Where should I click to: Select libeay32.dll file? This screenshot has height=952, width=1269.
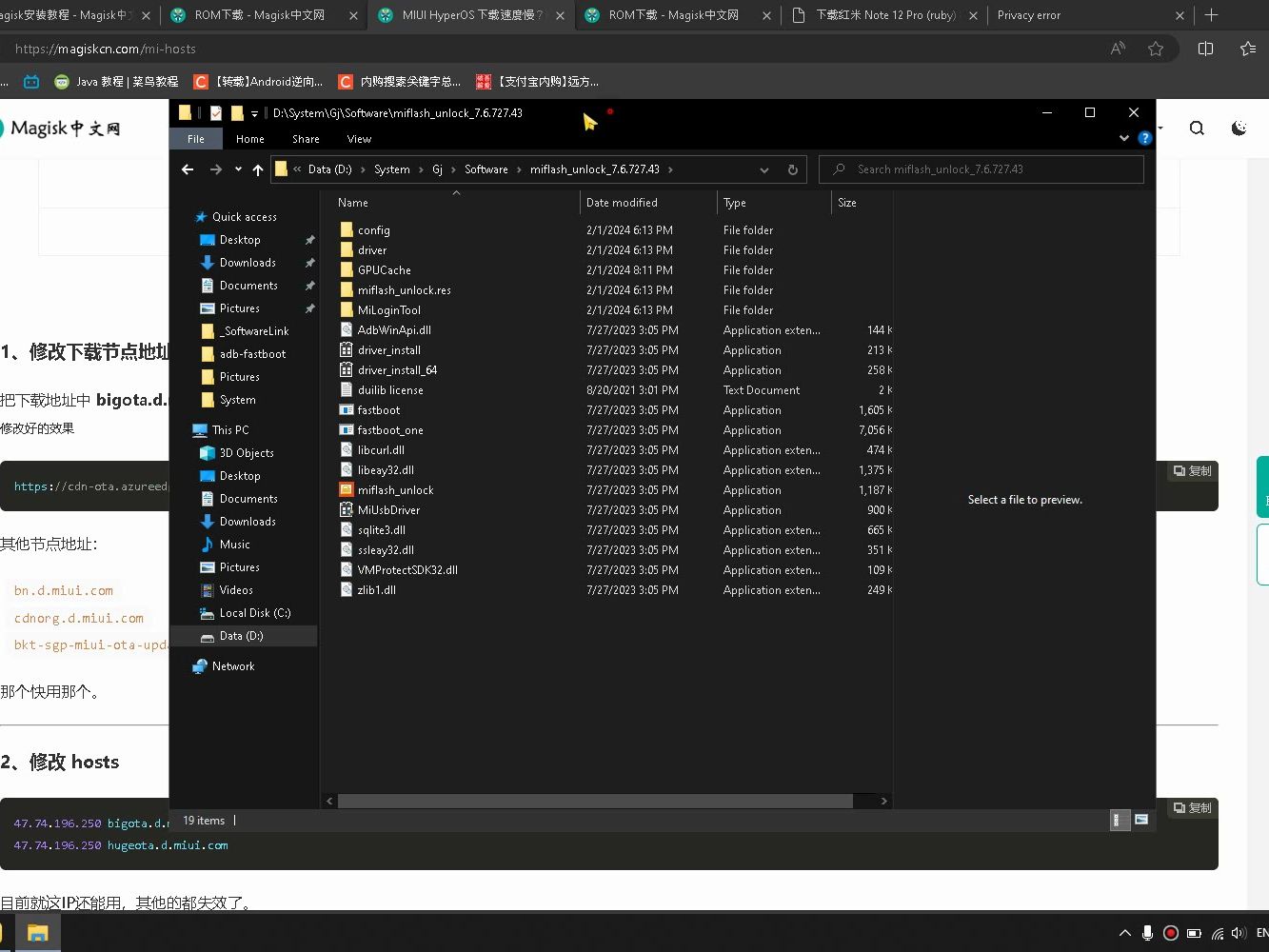pos(386,470)
